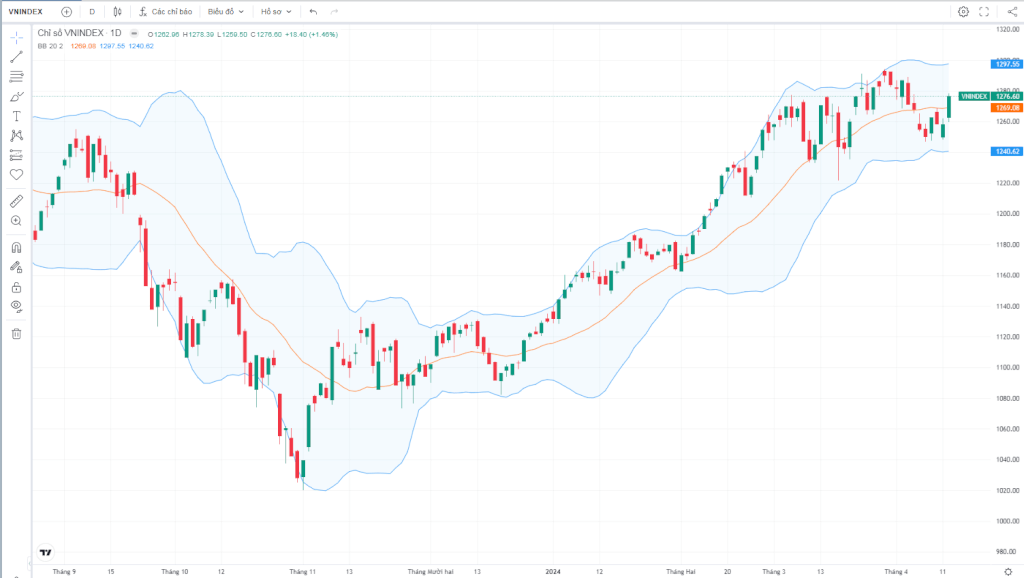1024x578 pixels.
Task: Click the Tháng 9 time axis label
Action: (64, 572)
